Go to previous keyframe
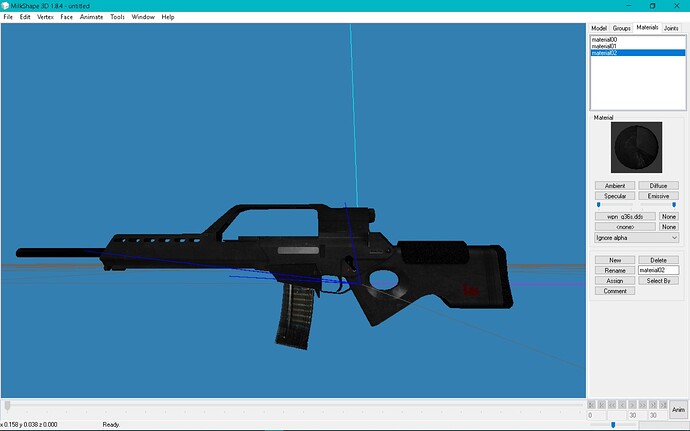The width and height of the screenshot is (690, 431). tap(601, 404)
